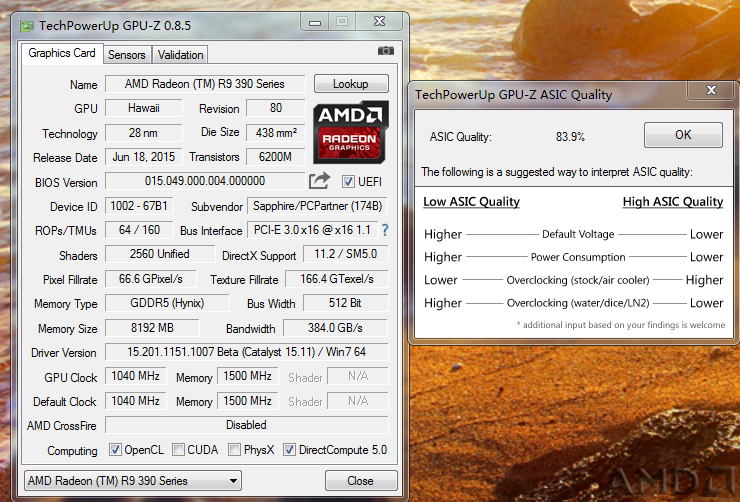
Task: Click OK in ASIC Quality dialog
Action: tap(683, 135)
